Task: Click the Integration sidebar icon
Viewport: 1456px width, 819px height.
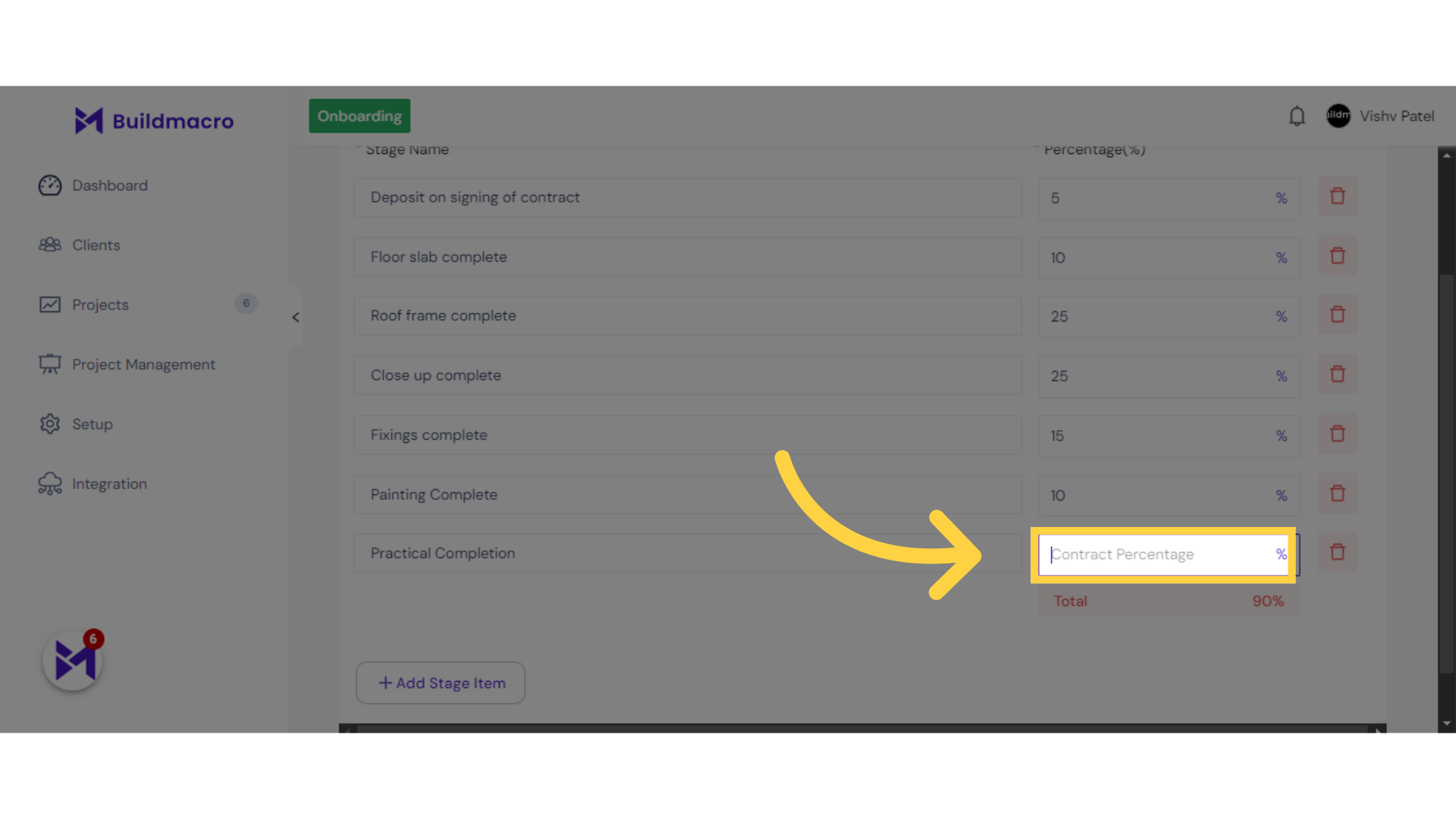Action: [x=51, y=484]
